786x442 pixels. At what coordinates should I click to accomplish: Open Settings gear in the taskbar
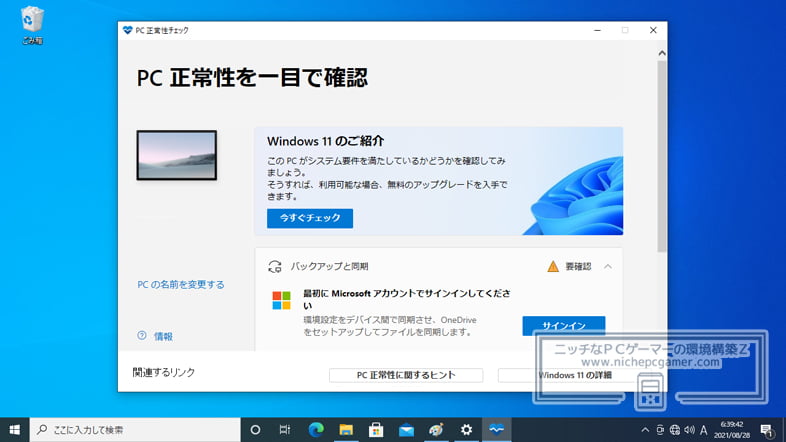pos(466,429)
